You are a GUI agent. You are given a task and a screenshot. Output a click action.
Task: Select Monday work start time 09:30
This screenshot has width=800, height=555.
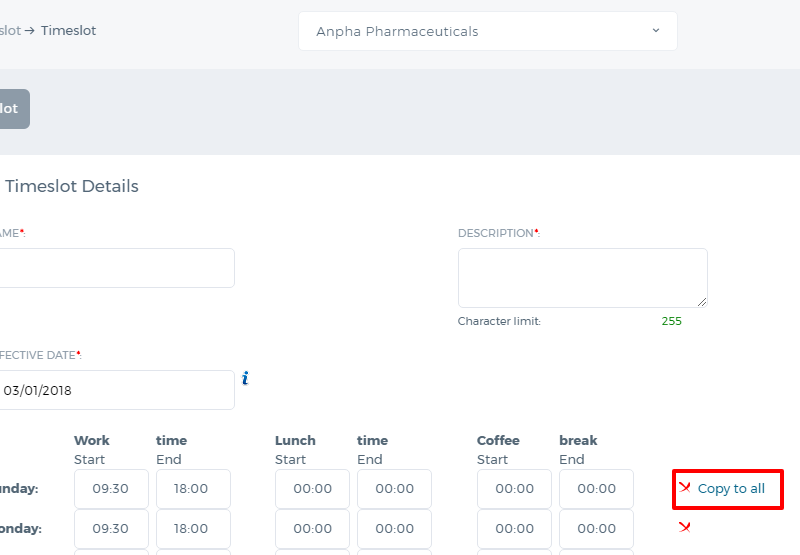point(111,528)
